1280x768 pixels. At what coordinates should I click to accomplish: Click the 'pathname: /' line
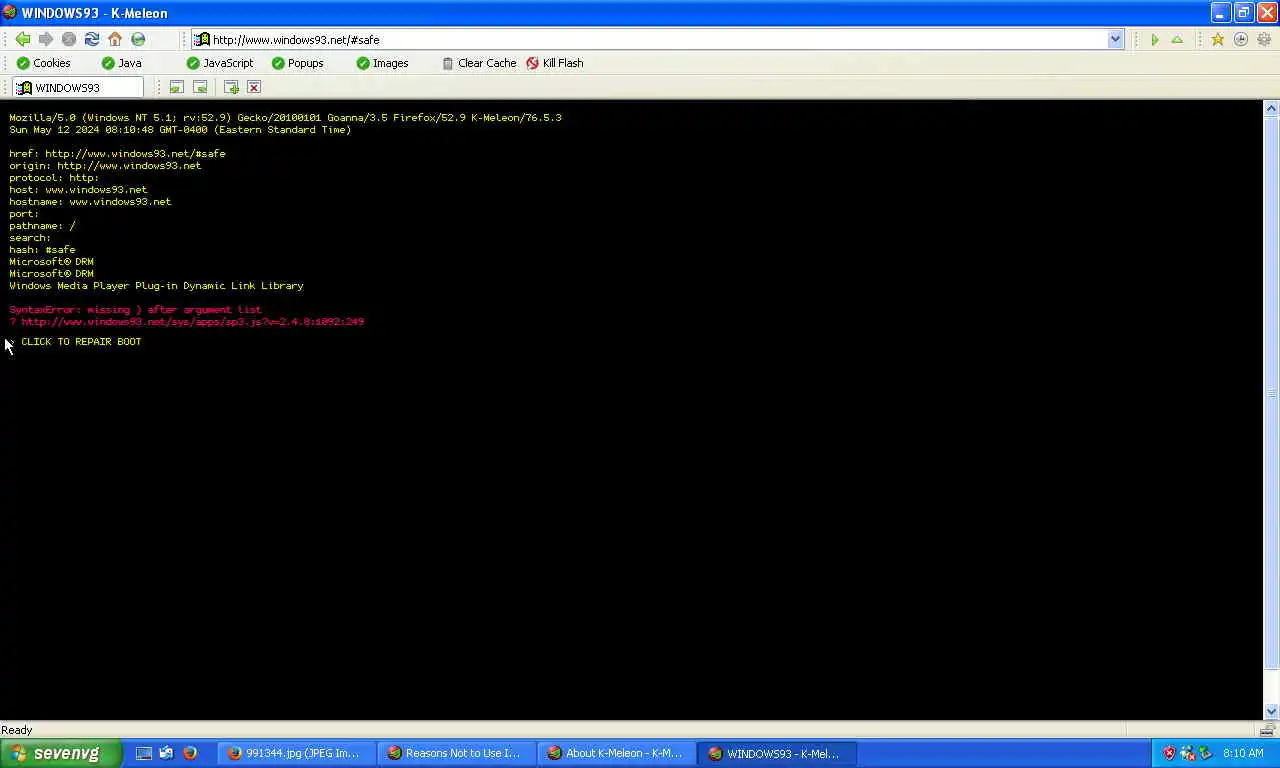click(x=42, y=226)
